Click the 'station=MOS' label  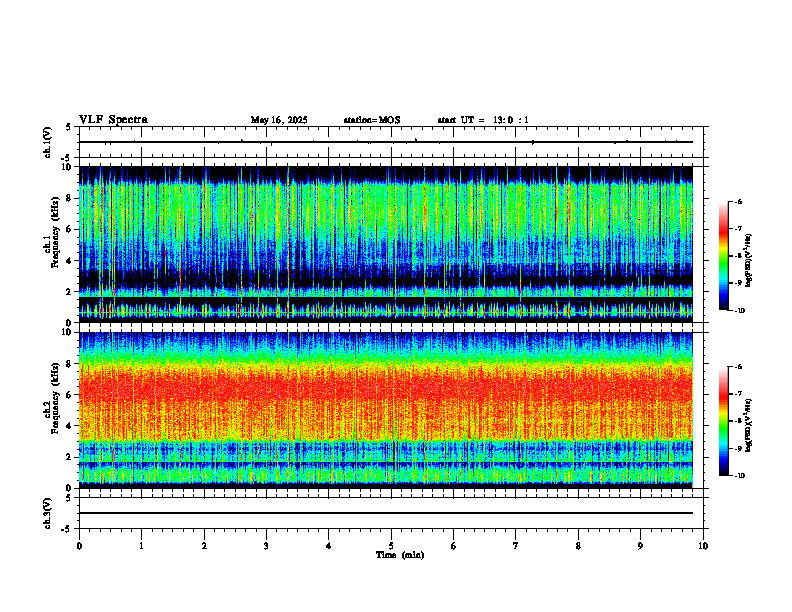click(372, 120)
